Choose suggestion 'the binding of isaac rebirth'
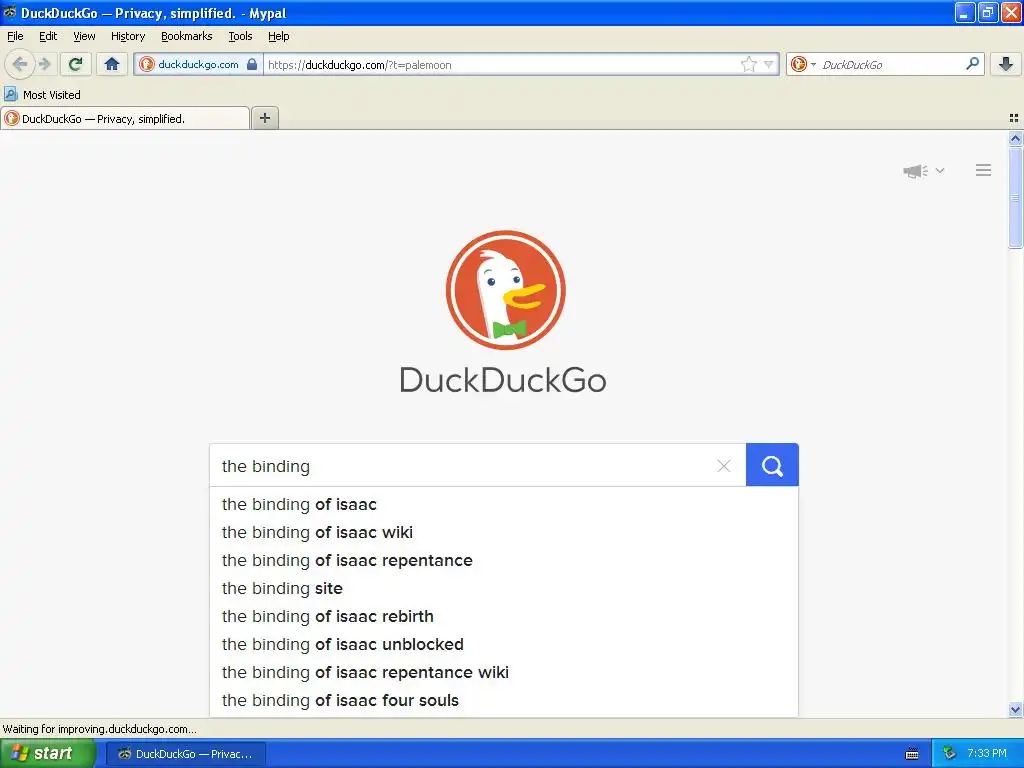 click(x=504, y=616)
